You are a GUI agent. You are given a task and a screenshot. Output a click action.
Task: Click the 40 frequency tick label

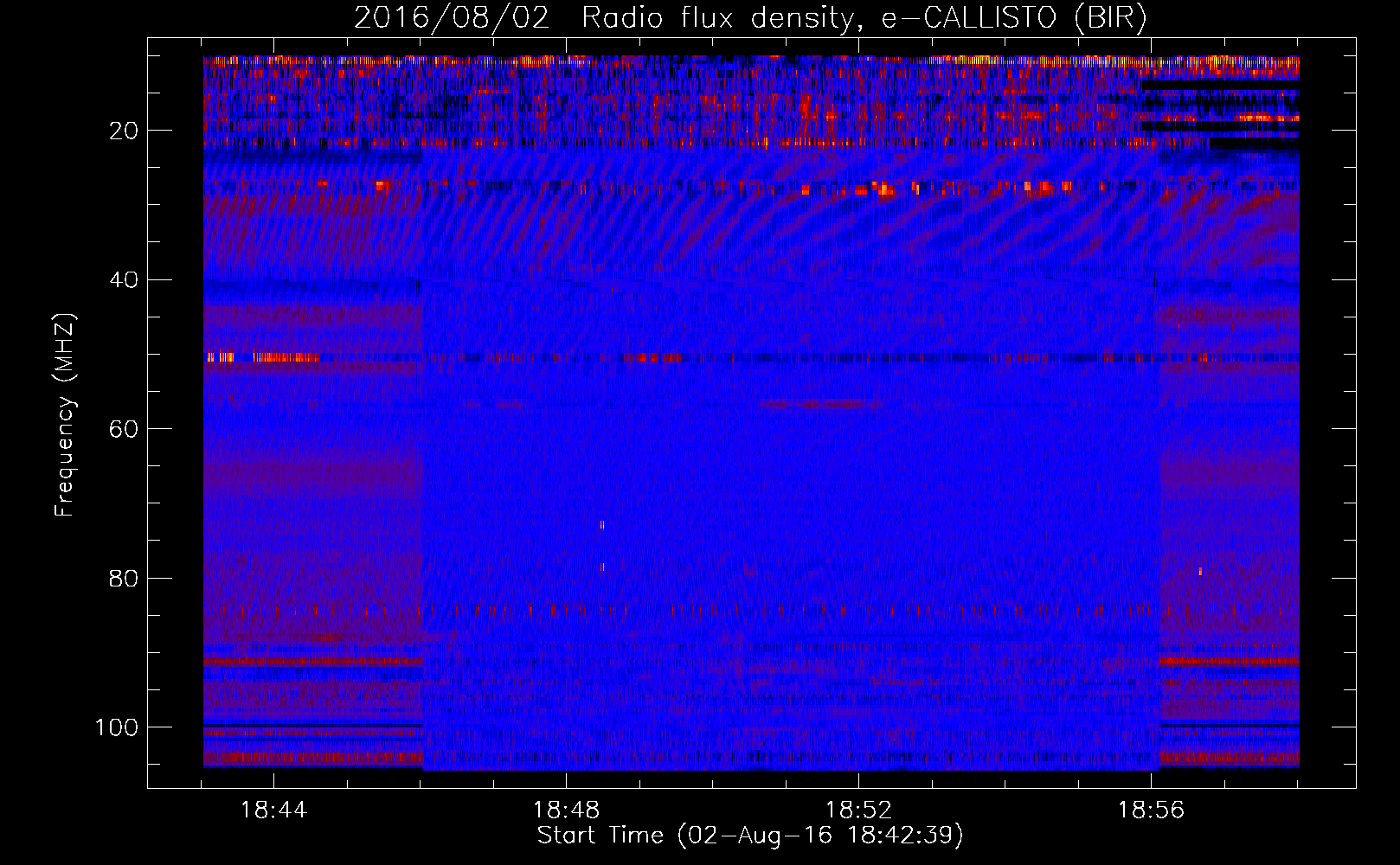click(124, 280)
